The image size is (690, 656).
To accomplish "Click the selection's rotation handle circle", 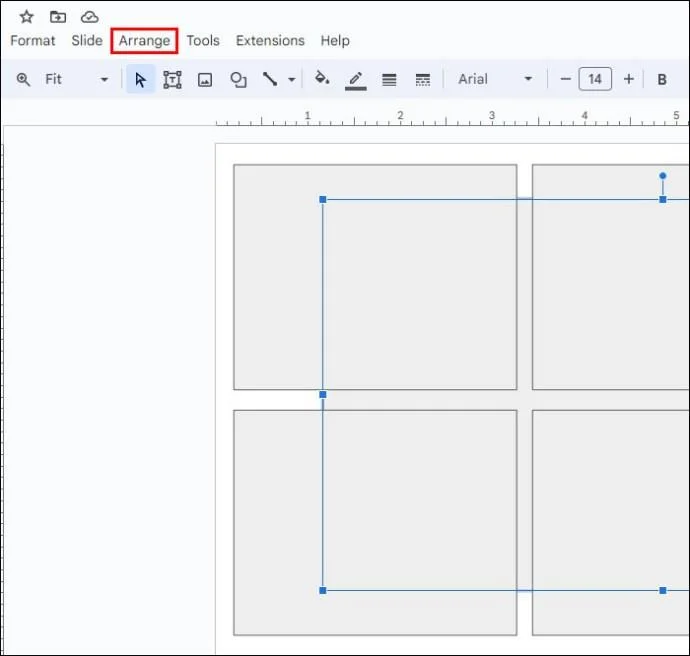I will click(663, 176).
